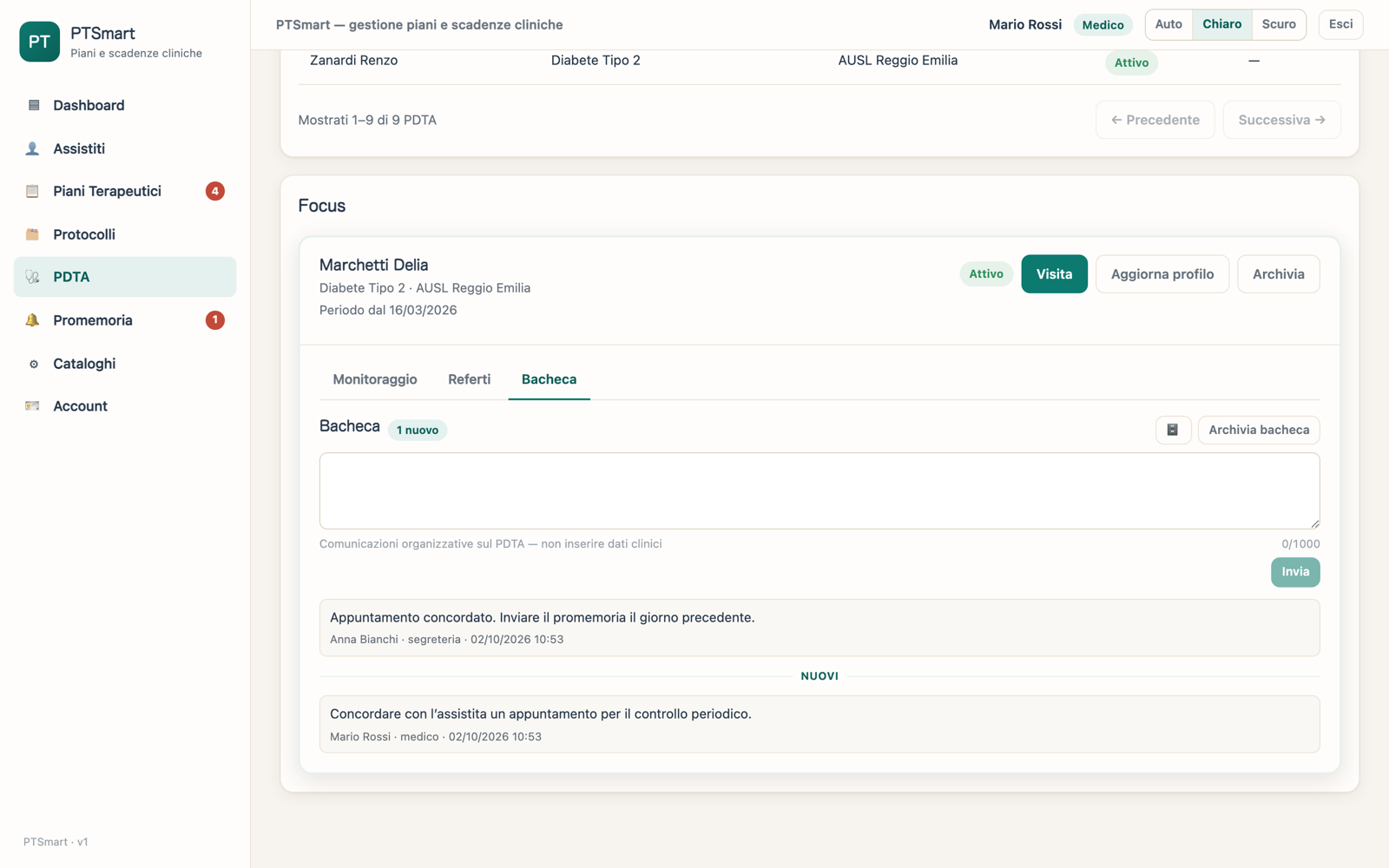Click the Archivia button in the Focus header
Viewport: 1389px width, 868px height.
[x=1279, y=274]
